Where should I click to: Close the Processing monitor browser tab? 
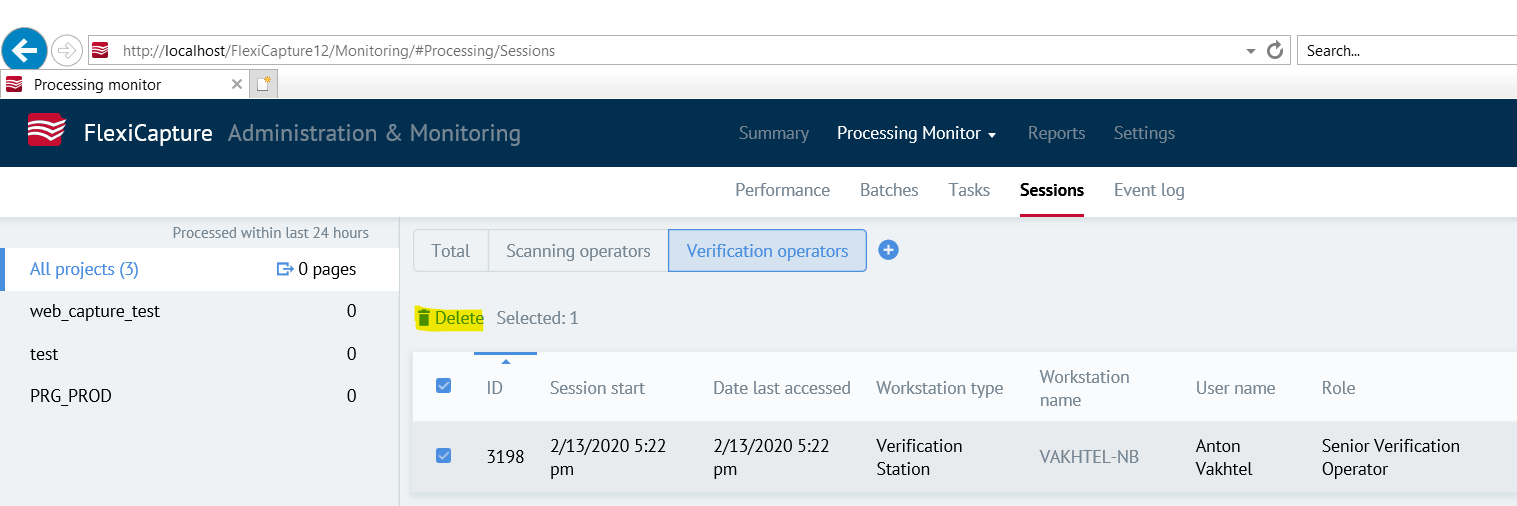click(237, 85)
